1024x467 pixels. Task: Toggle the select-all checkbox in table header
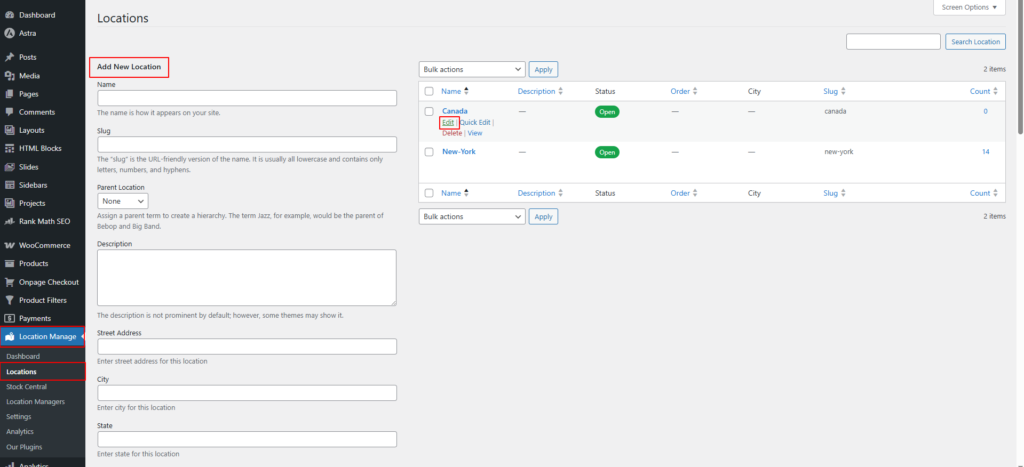coord(429,91)
